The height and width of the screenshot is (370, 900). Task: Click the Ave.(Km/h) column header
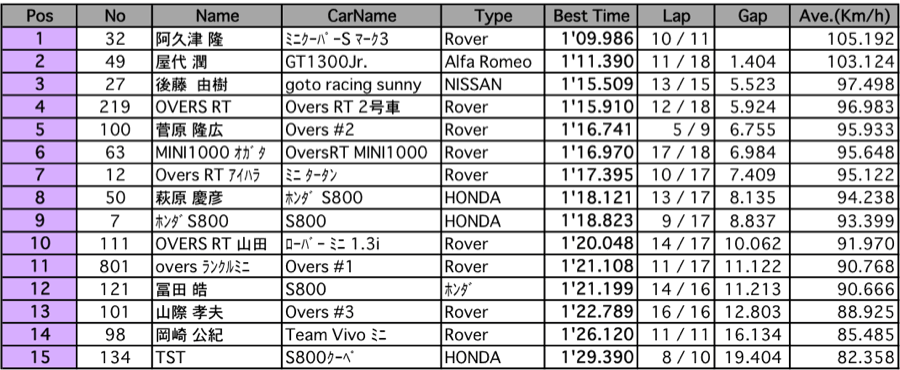(x=843, y=15)
